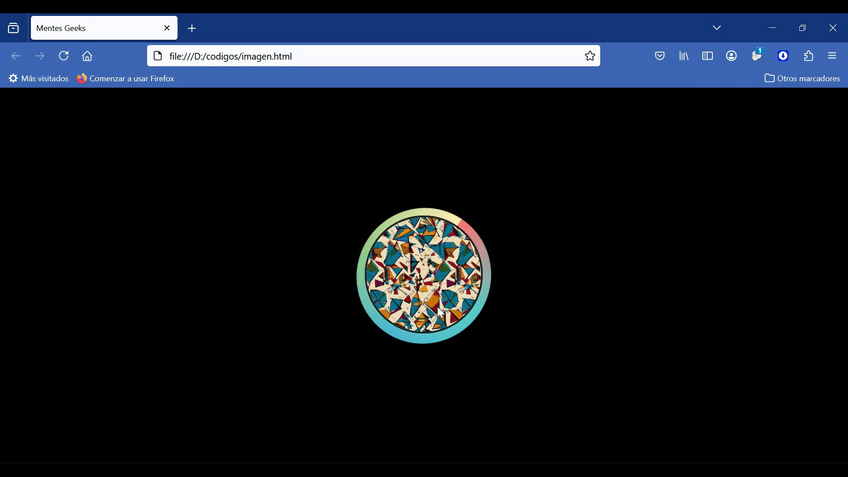Open Comenzar a usar Firefox bookmark
Image resolution: width=848 pixels, height=477 pixels.
(125, 78)
